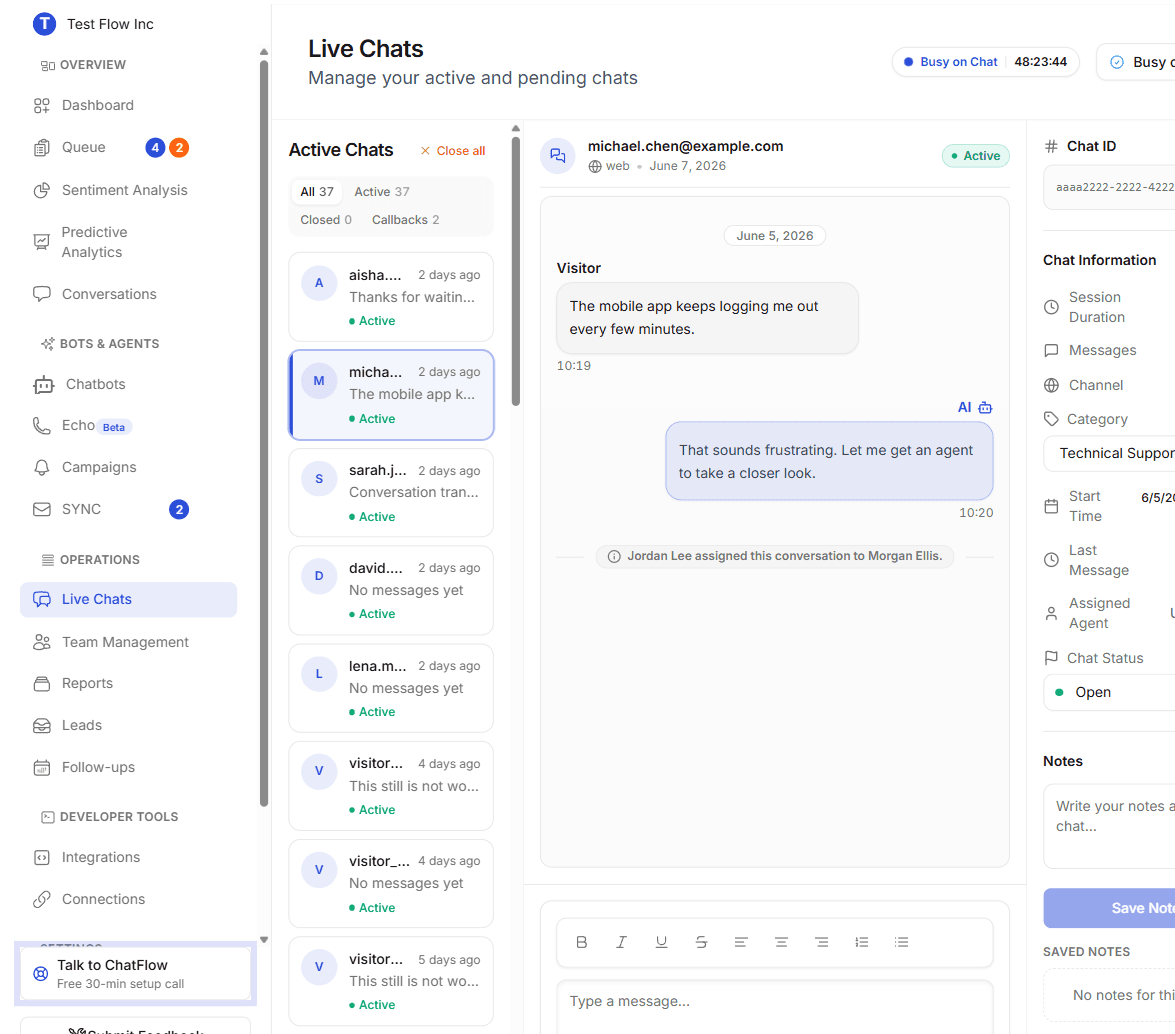Click the notes text area
This screenshot has height=1034, width=1175.
coord(1109,826)
